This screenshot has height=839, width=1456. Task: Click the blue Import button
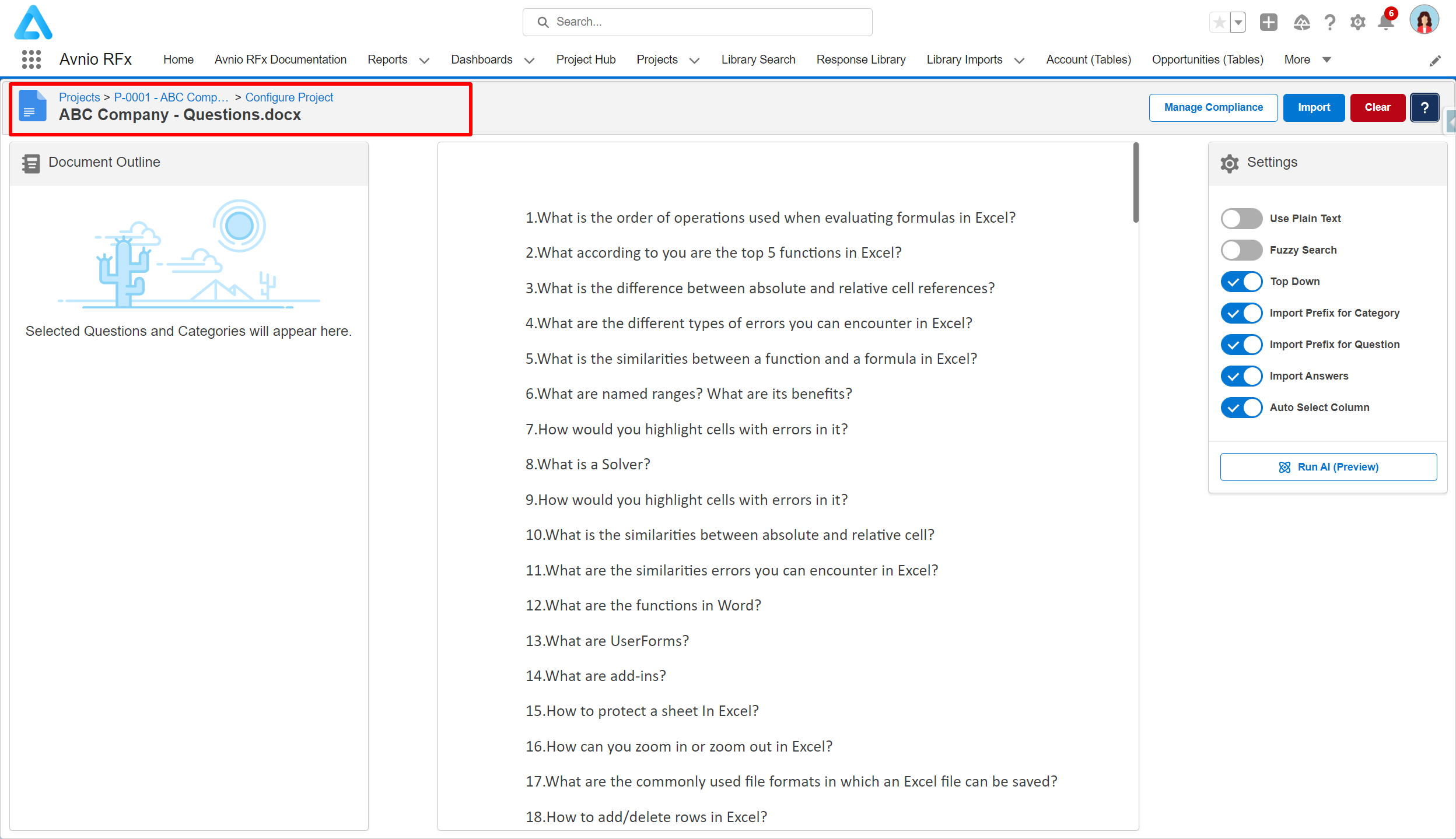(x=1314, y=107)
